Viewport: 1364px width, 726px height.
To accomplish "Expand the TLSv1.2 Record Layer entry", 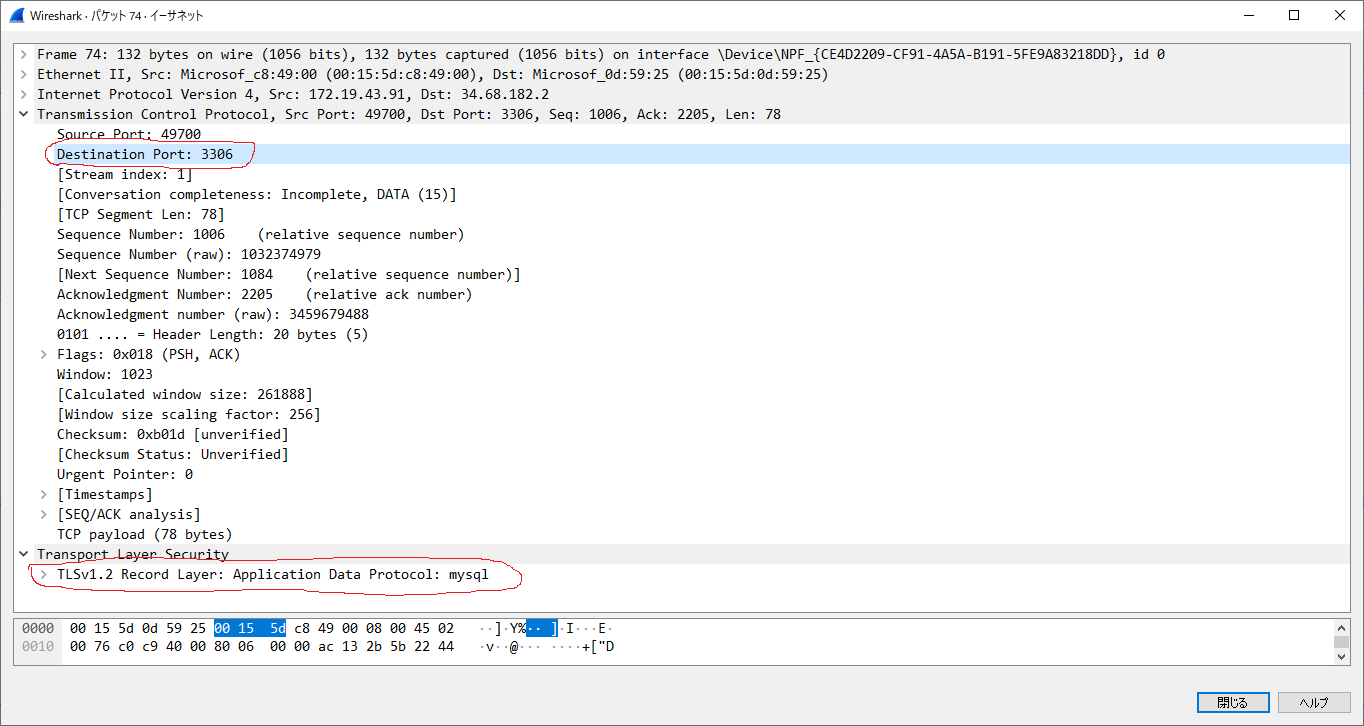I will coord(42,574).
